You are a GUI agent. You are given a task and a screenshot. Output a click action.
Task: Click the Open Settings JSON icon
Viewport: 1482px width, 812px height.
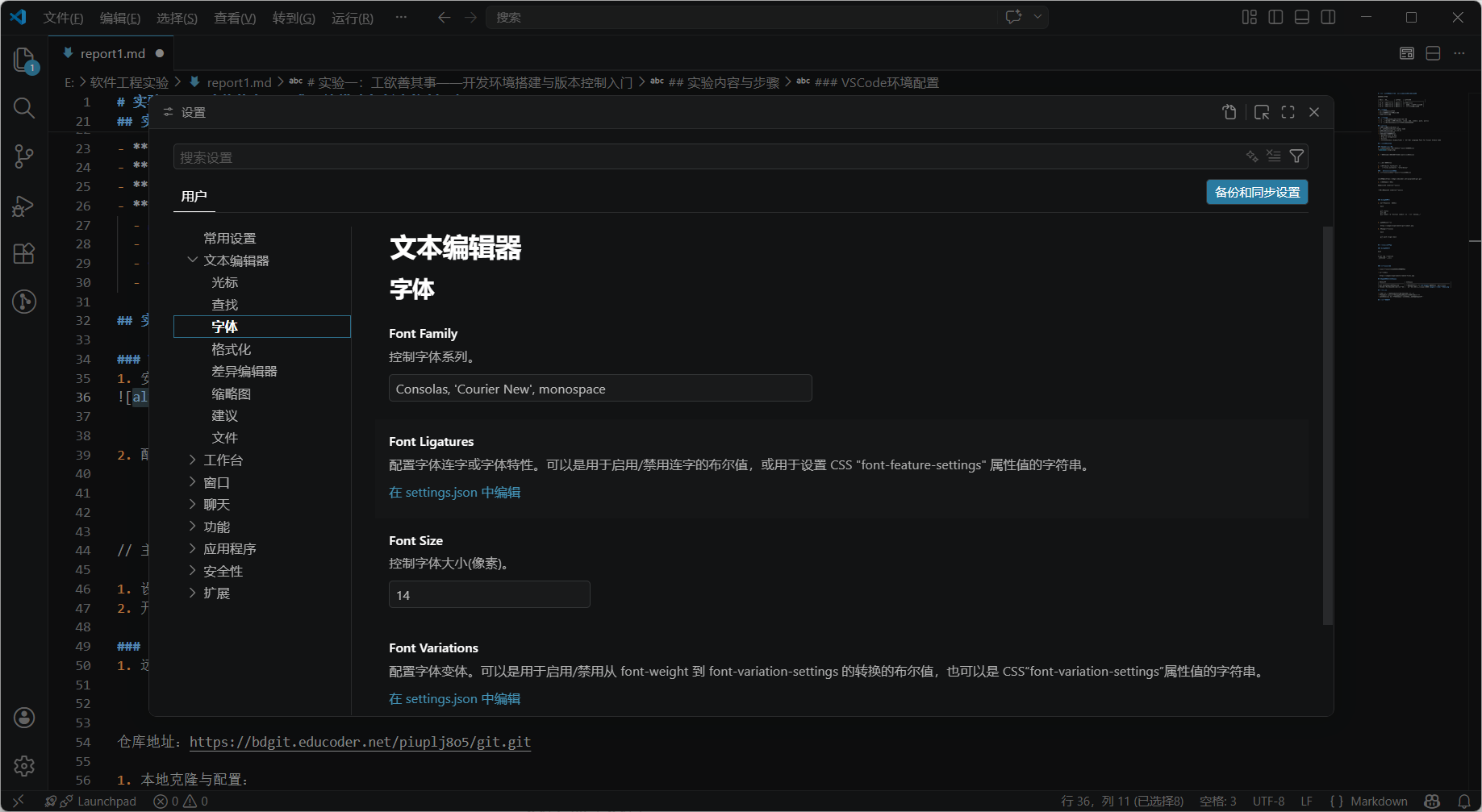(1229, 112)
